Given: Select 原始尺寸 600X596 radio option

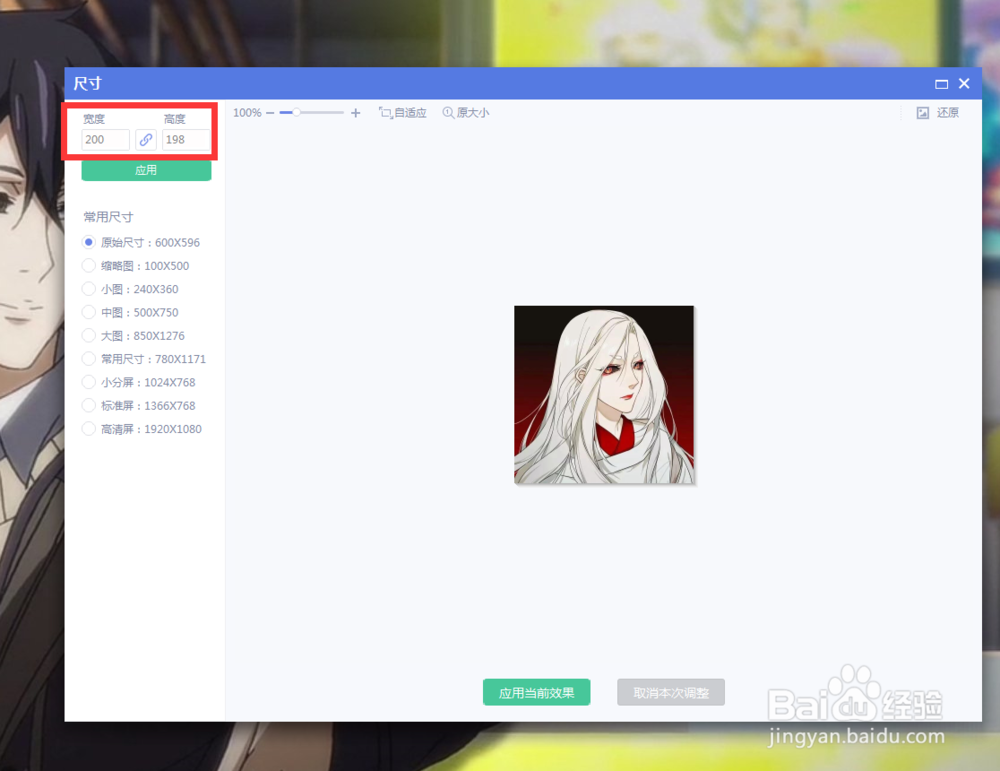Looking at the screenshot, I should coord(89,242).
